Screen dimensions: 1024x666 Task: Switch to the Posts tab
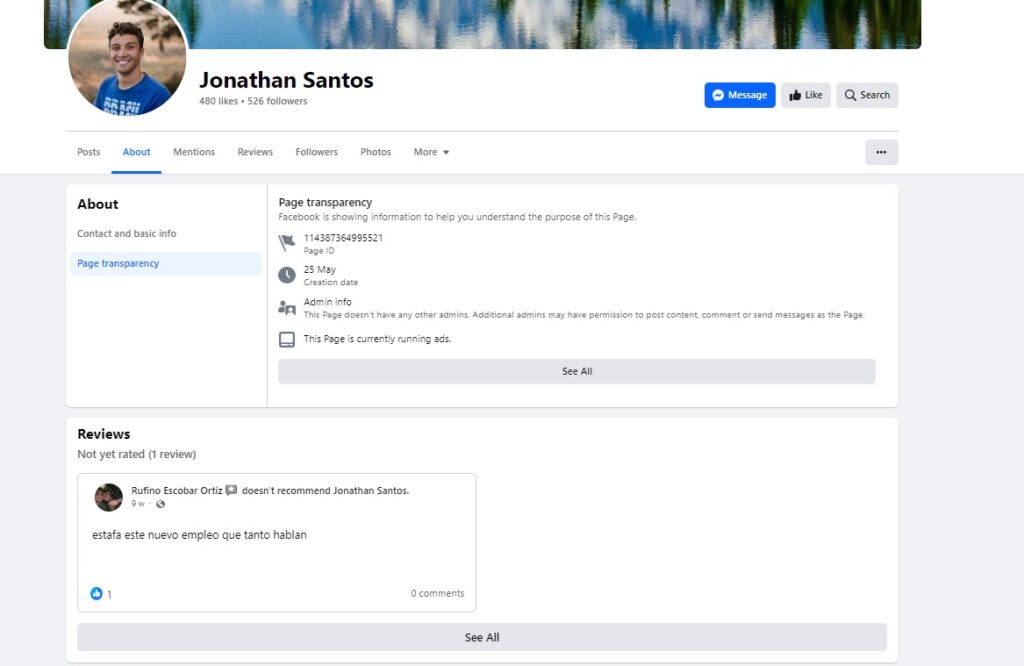[89, 152]
